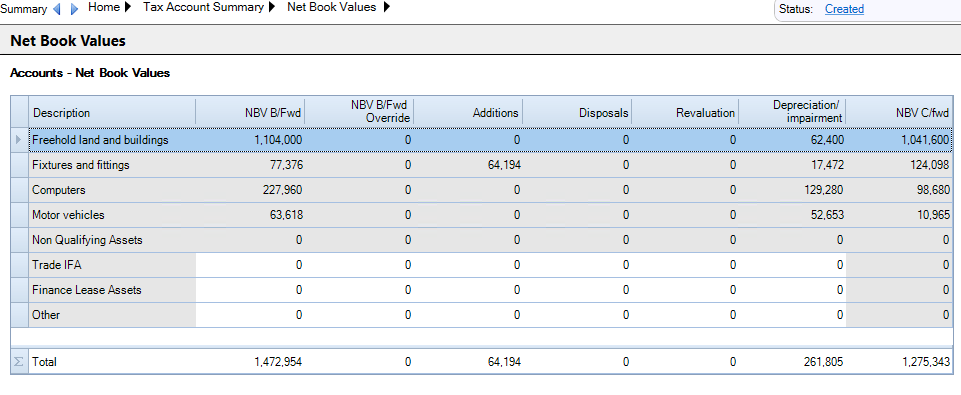Edit Other Revaluation field
This screenshot has height=395, width=961.
(685, 315)
